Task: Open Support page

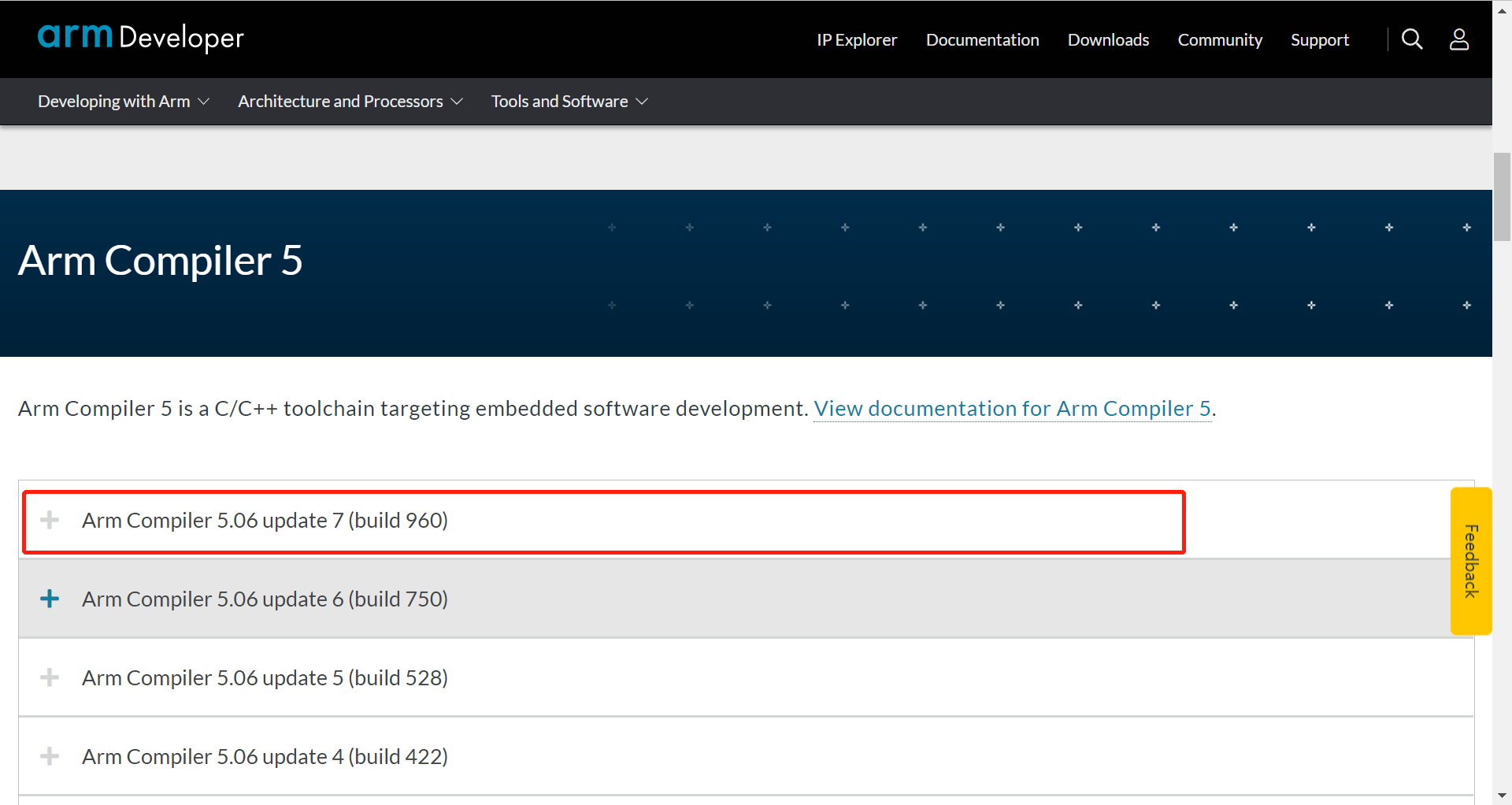Action: pos(1320,39)
